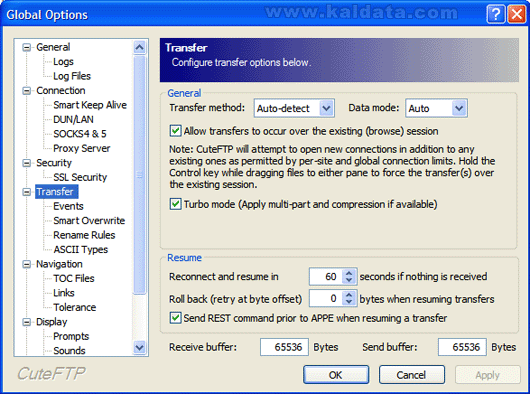Collapse the Display tree node
The width and height of the screenshot is (530, 394).
click(x=27, y=322)
